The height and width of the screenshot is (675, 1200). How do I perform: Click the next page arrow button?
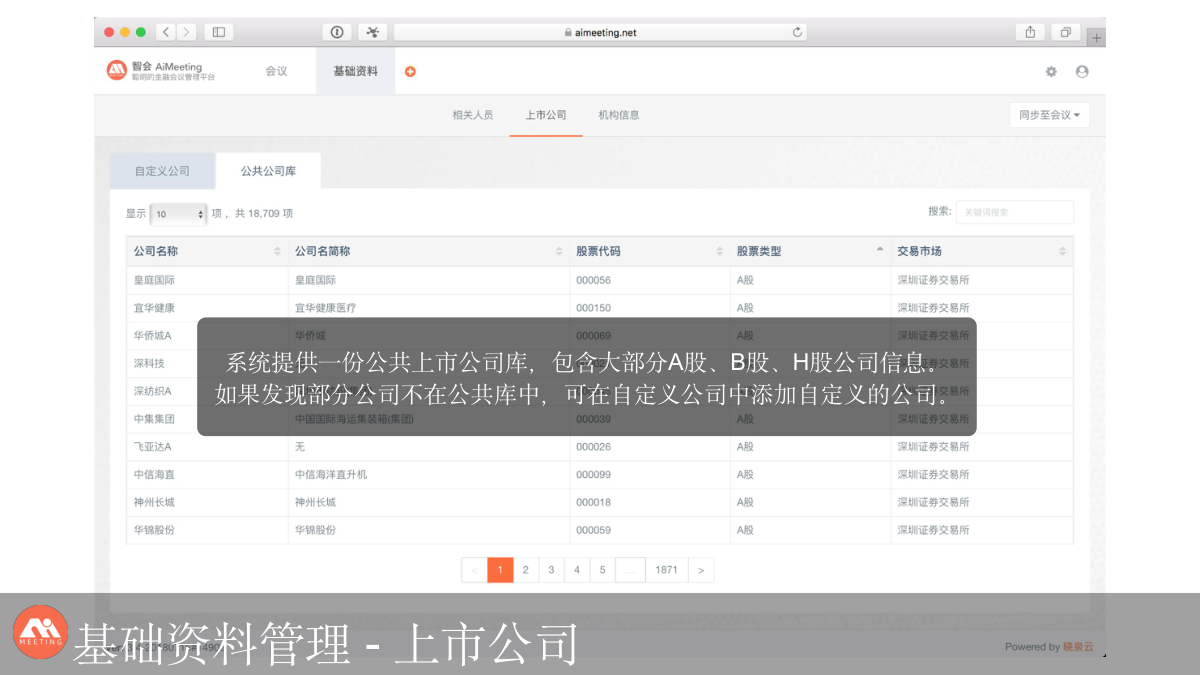(x=701, y=570)
